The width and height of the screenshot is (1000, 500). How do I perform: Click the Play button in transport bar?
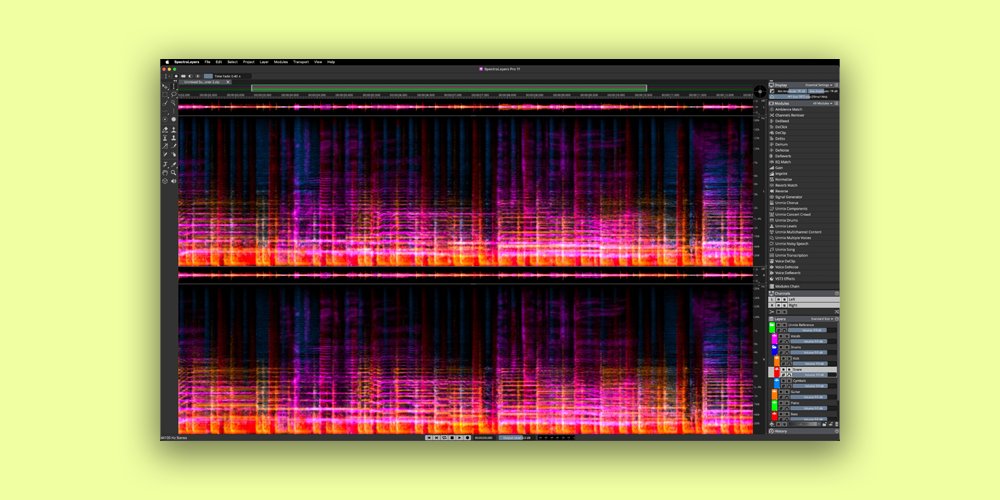(x=460, y=438)
